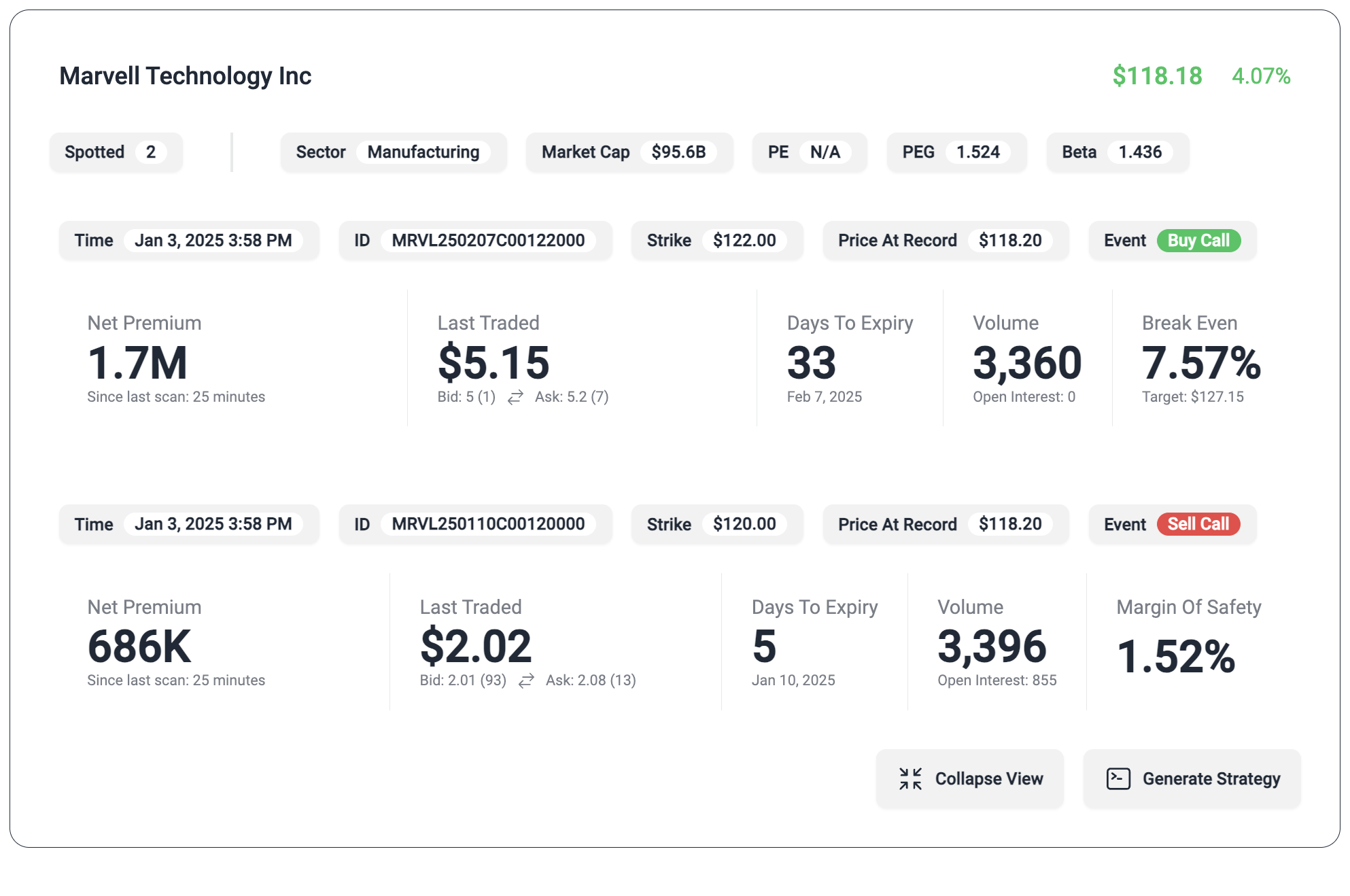
Task: Click option ID MRVL250110C00120000
Action: [x=487, y=524]
